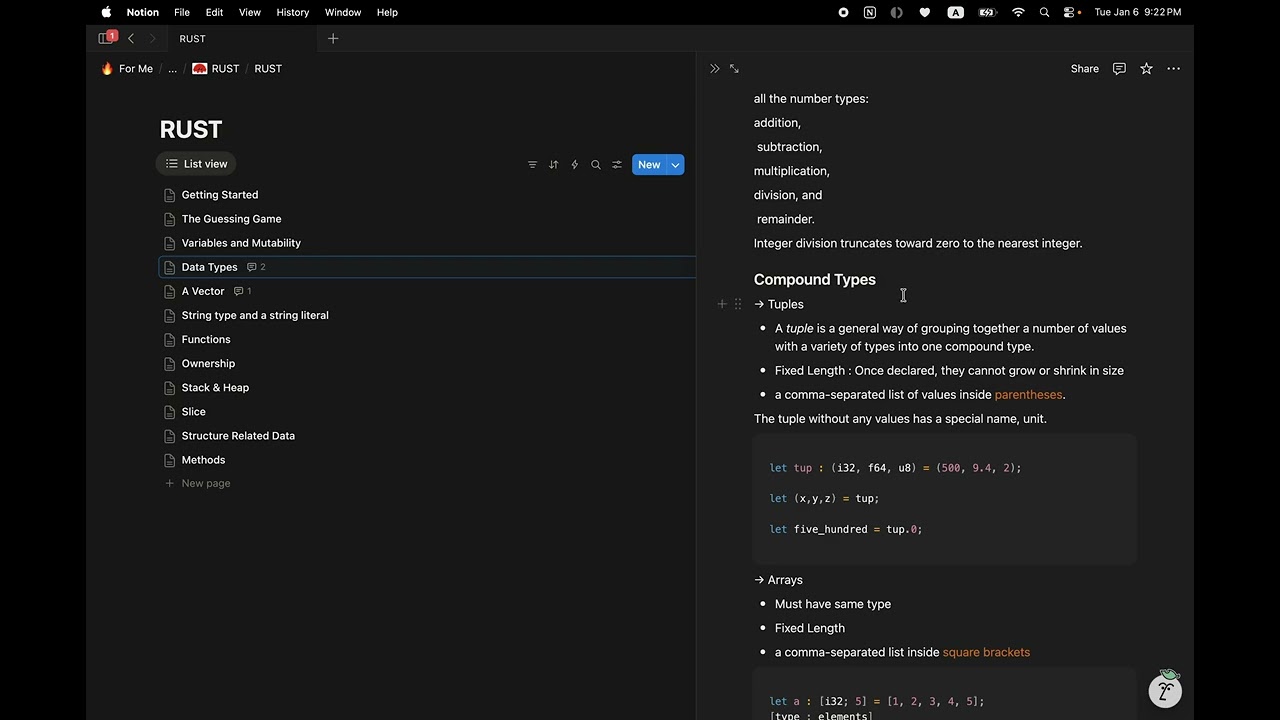Go to For Me breadcrumb
Viewport: 1280px width, 720px height.
coord(127,69)
